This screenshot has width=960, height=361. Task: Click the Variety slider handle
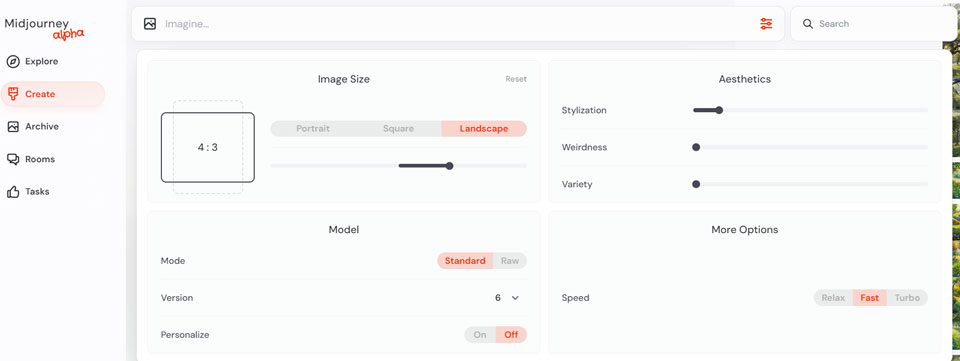[x=696, y=184]
